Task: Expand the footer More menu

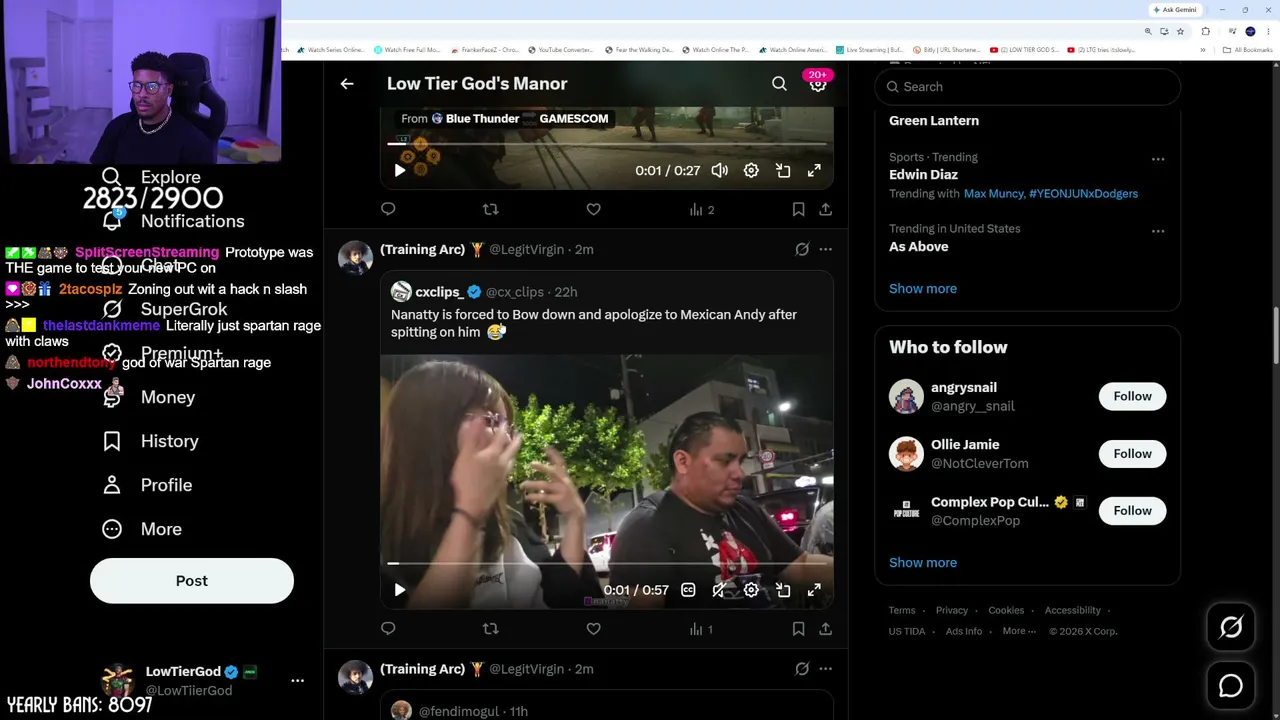Action: pyautogui.click(x=1019, y=632)
